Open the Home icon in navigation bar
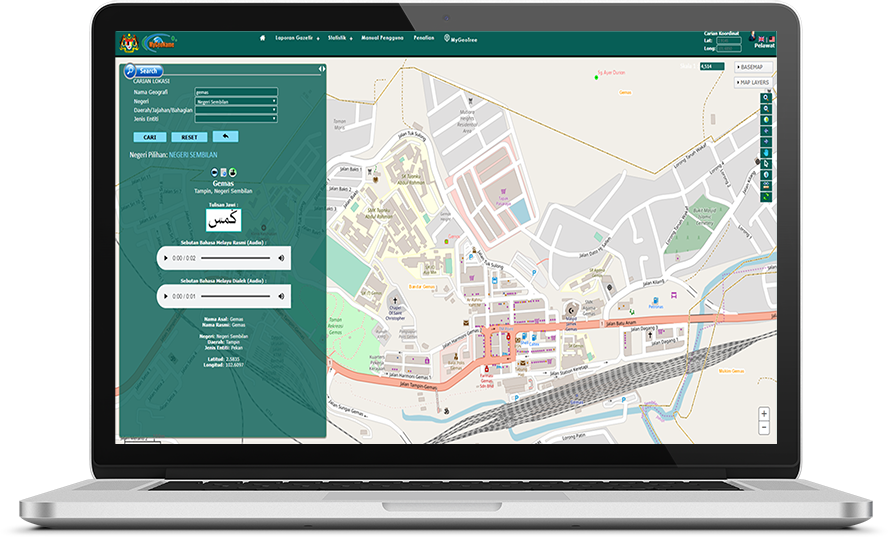This screenshot has height=537, width=888. 262,38
